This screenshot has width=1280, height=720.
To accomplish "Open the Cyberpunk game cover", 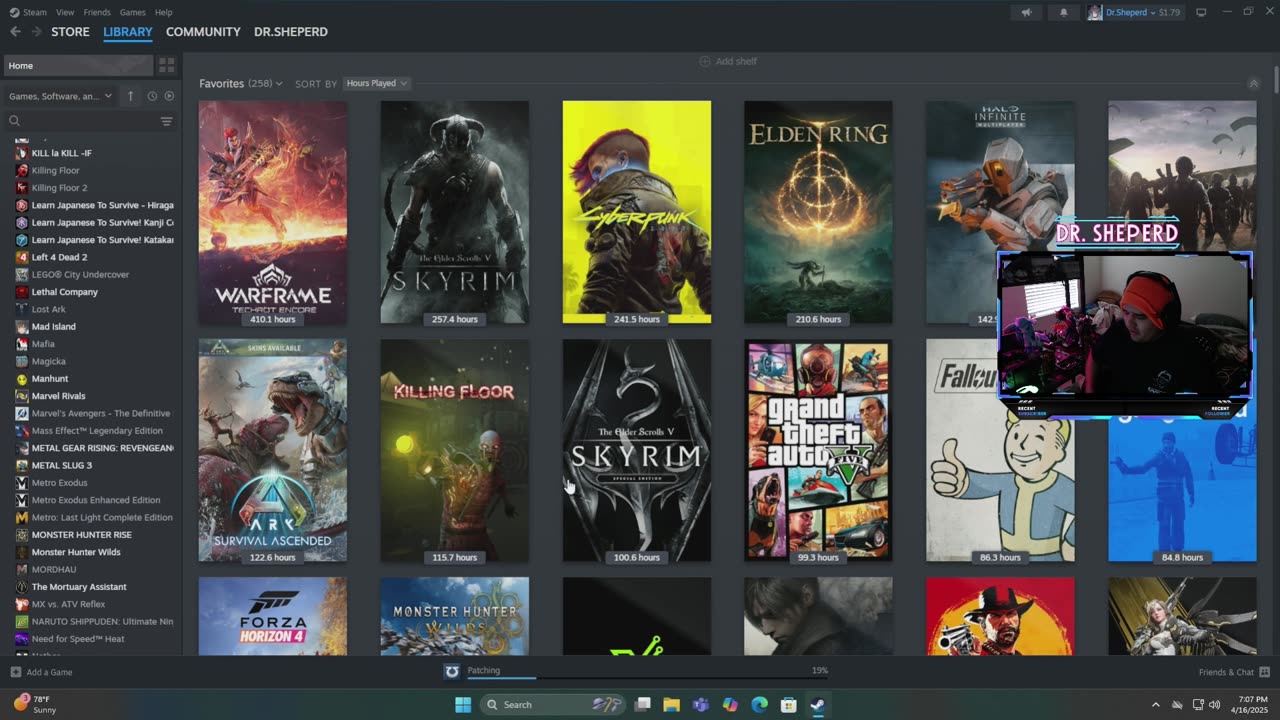I will pyautogui.click(x=637, y=212).
